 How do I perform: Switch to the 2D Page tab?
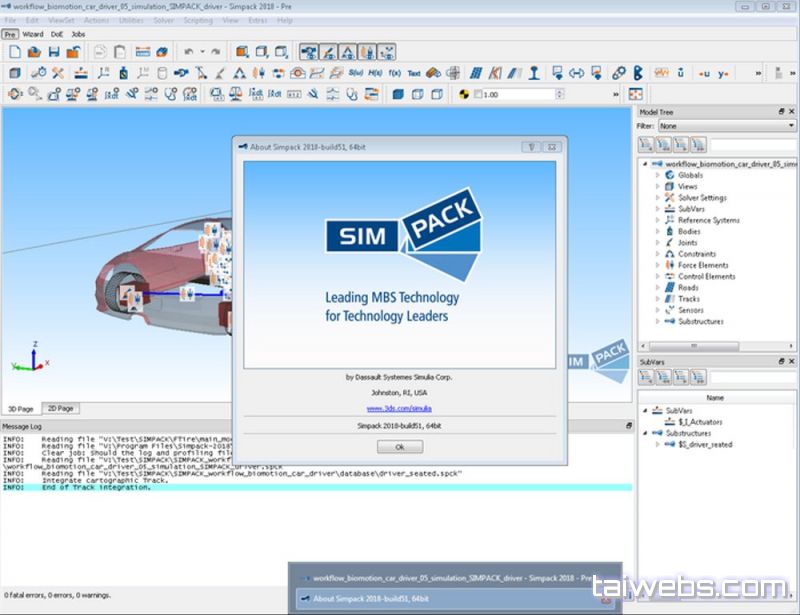(62, 409)
